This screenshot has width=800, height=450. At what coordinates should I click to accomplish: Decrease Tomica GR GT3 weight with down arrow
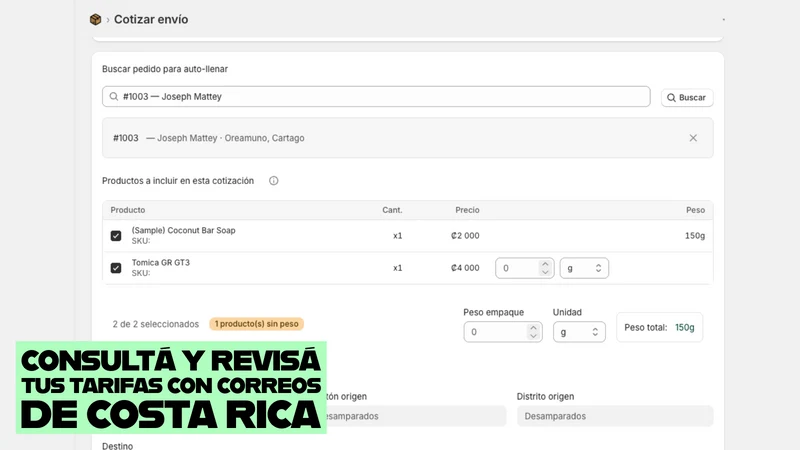[x=545, y=272]
